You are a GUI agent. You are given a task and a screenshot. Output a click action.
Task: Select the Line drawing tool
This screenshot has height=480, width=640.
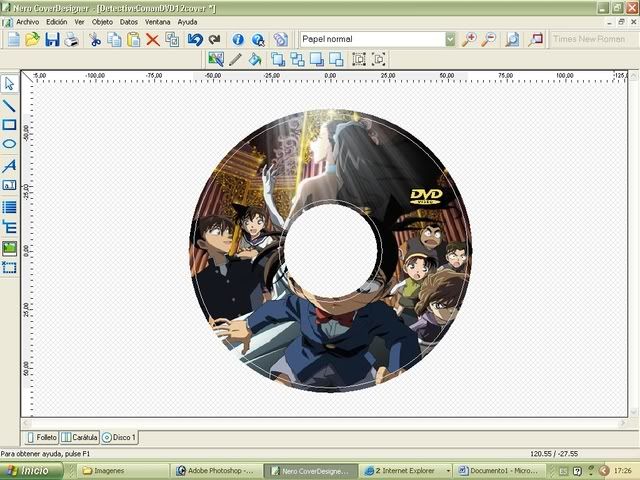pos(9,106)
